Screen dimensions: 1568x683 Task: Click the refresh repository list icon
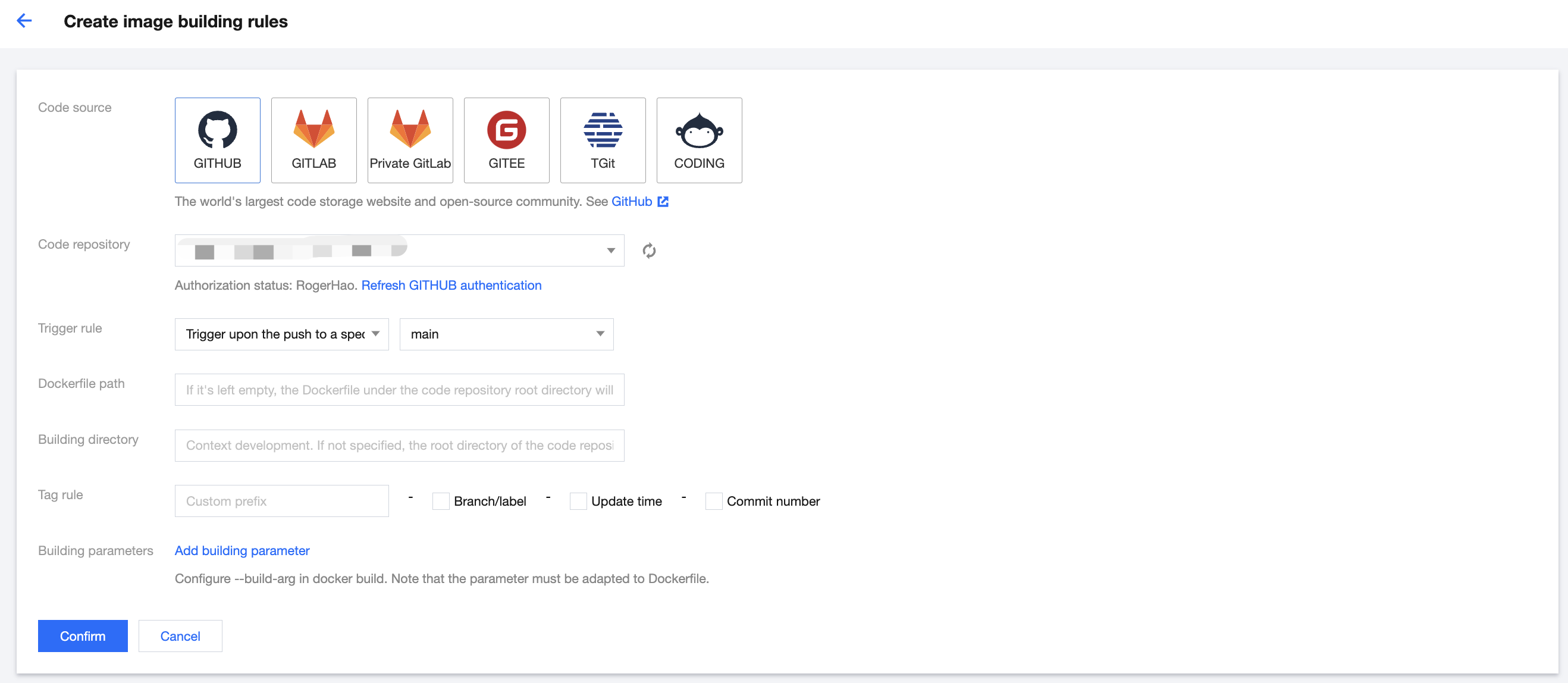[x=649, y=251]
